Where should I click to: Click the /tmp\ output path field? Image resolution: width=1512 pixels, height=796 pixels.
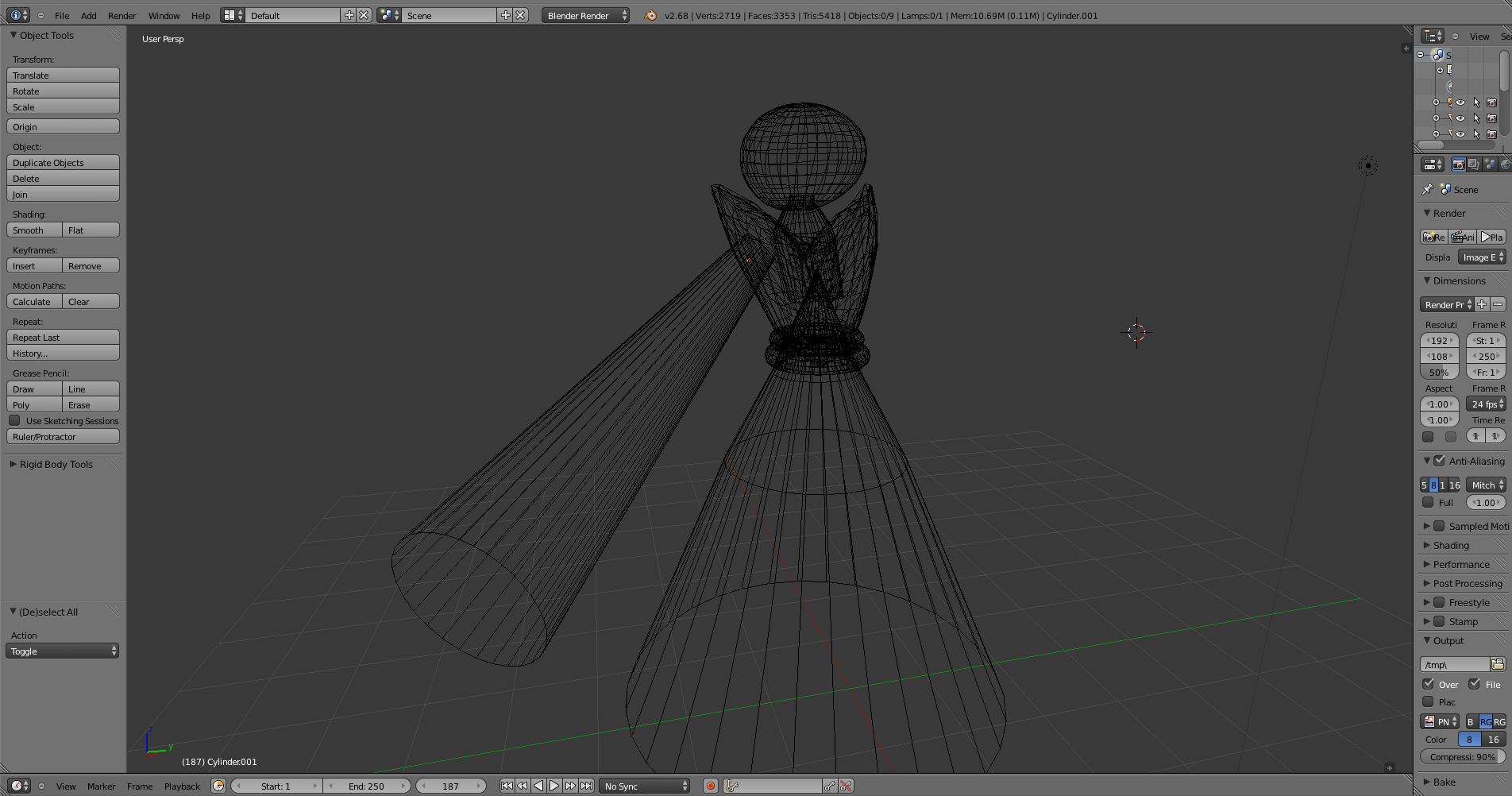click(1455, 664)
